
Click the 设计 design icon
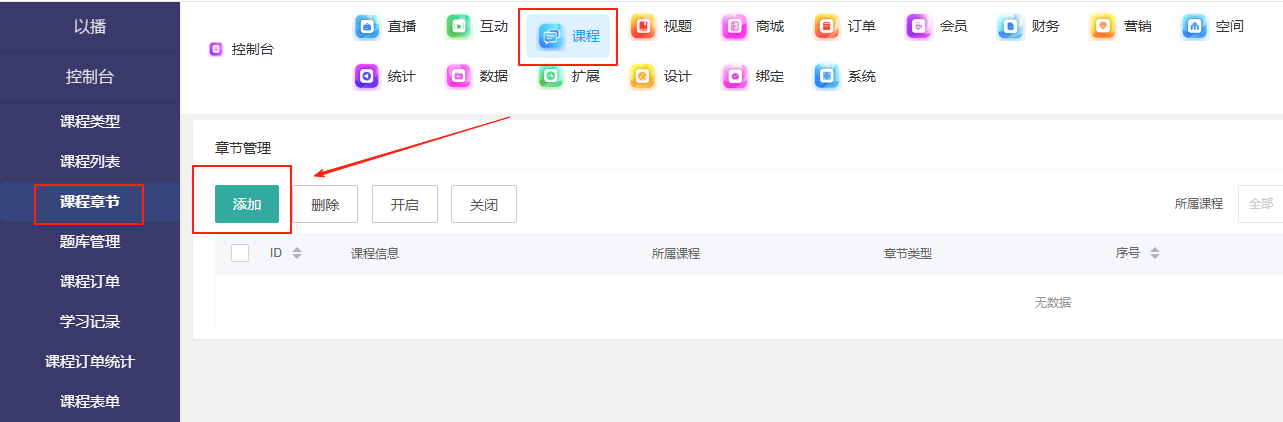[643, 77]
